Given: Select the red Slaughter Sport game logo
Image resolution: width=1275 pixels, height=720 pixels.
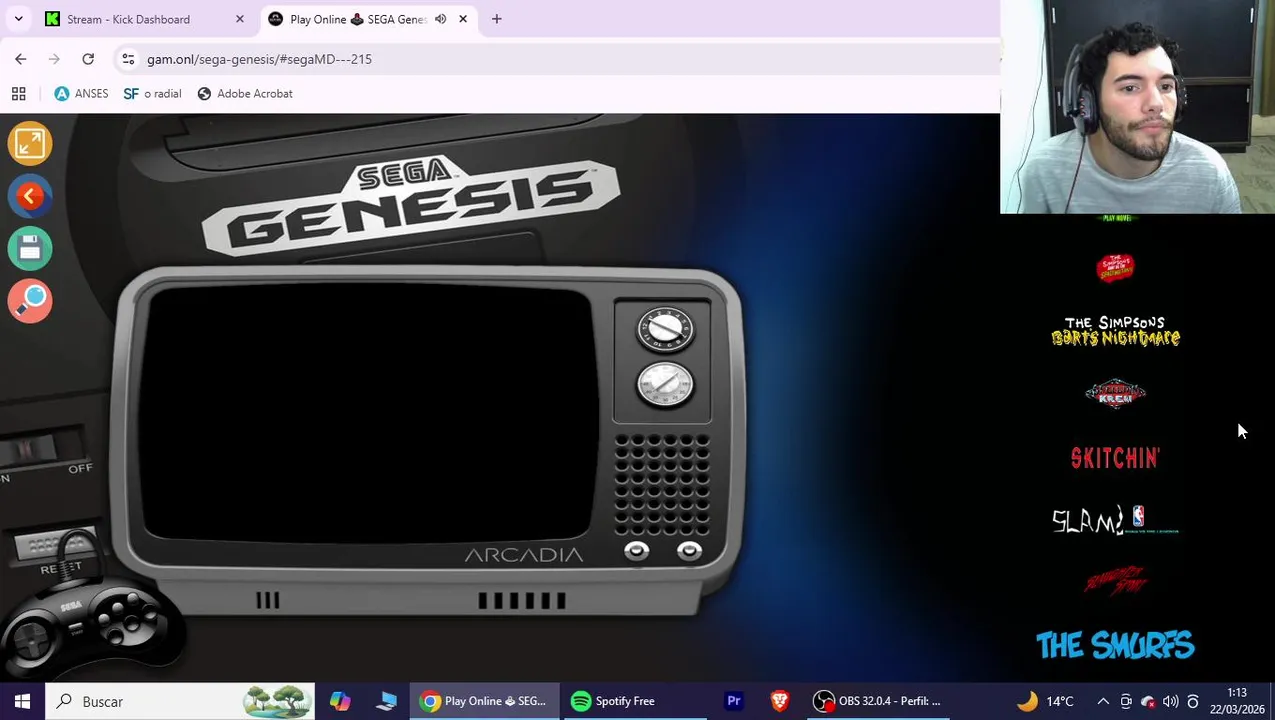Looking at the screenshot, I should 1115,581.
